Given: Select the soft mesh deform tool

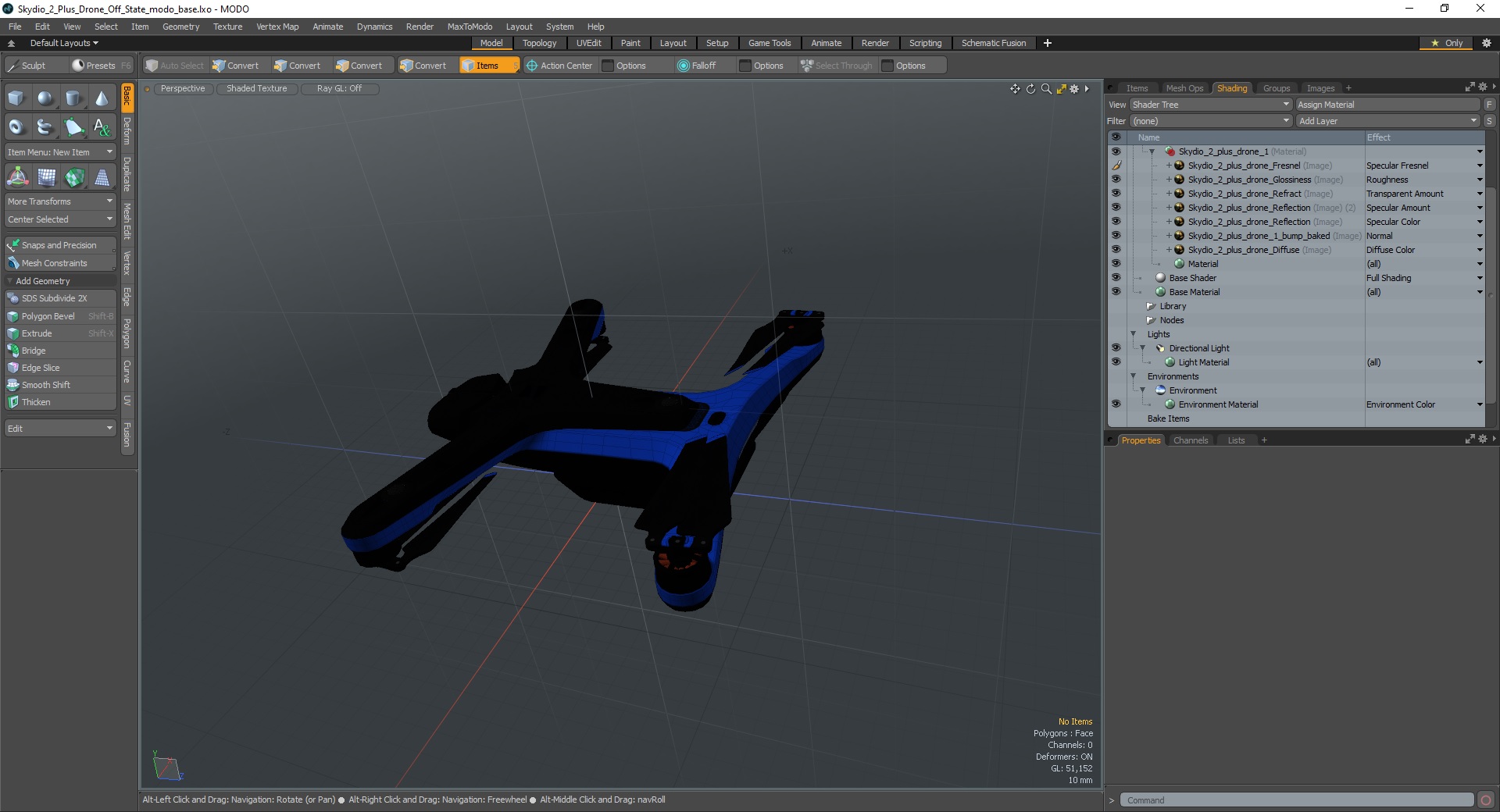Looking at the screenshot, I should coord(46,178).
